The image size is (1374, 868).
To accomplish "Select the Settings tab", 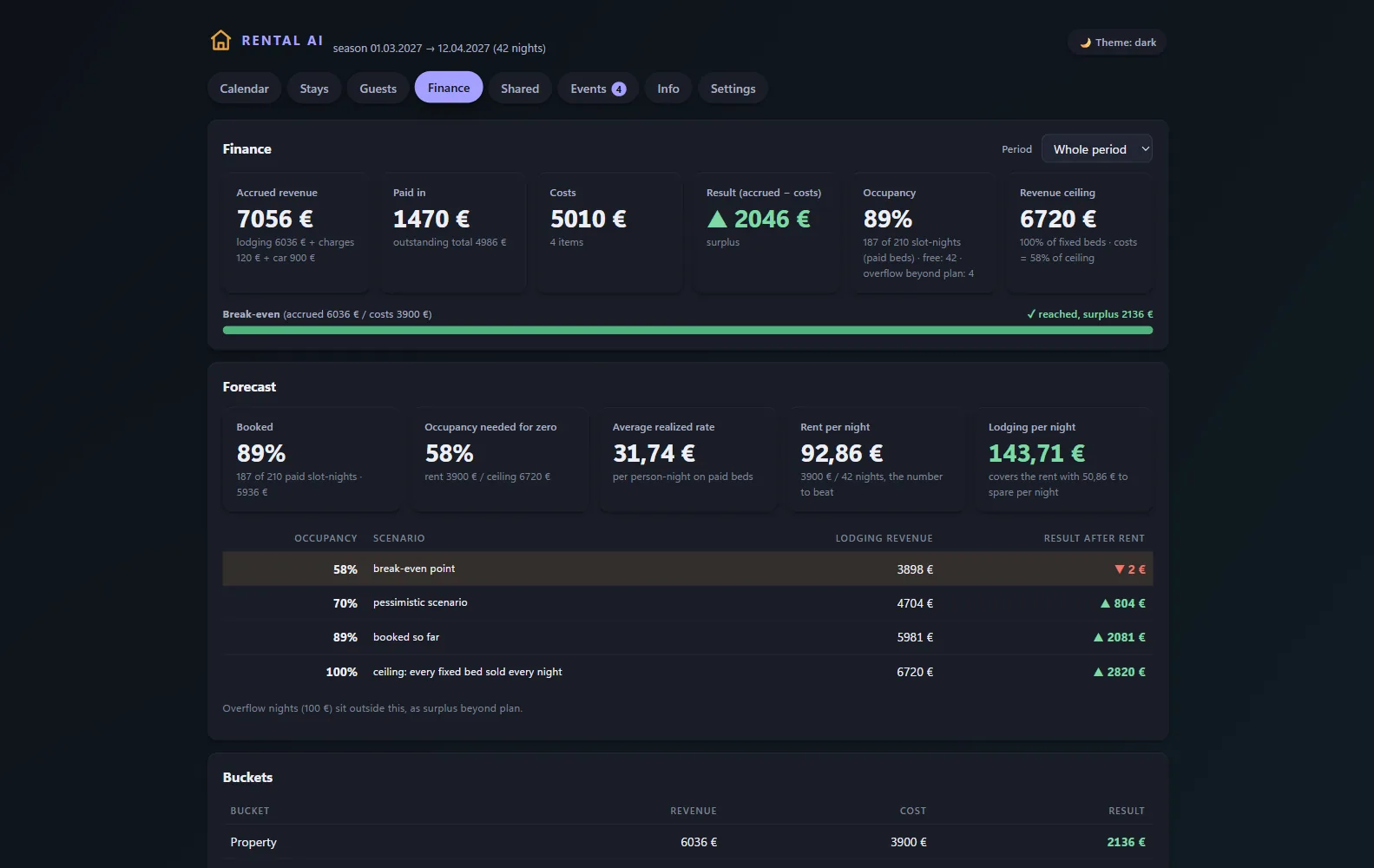I will pos(733,89).
